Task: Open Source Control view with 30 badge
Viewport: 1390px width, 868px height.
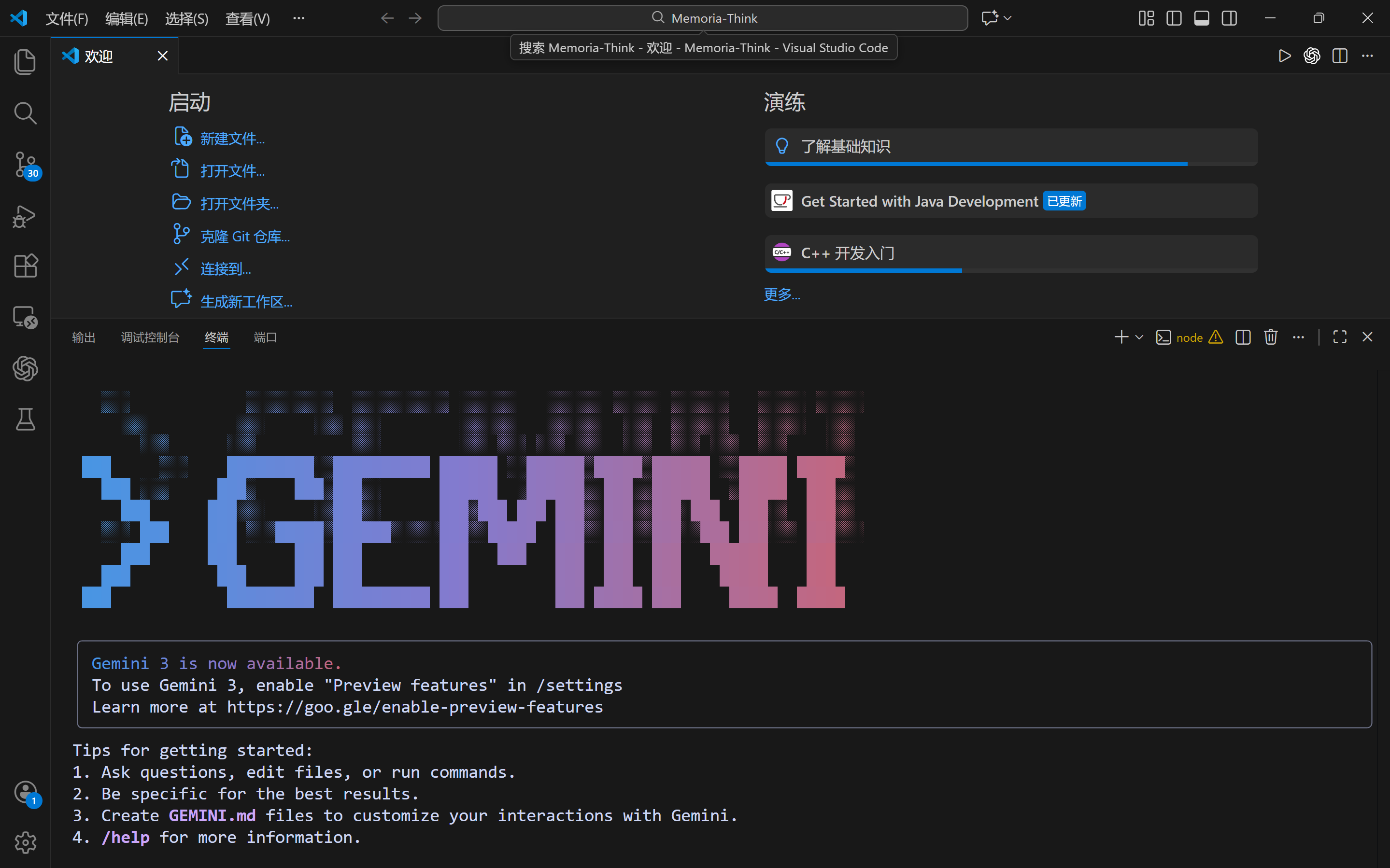Action: [25, 165]
